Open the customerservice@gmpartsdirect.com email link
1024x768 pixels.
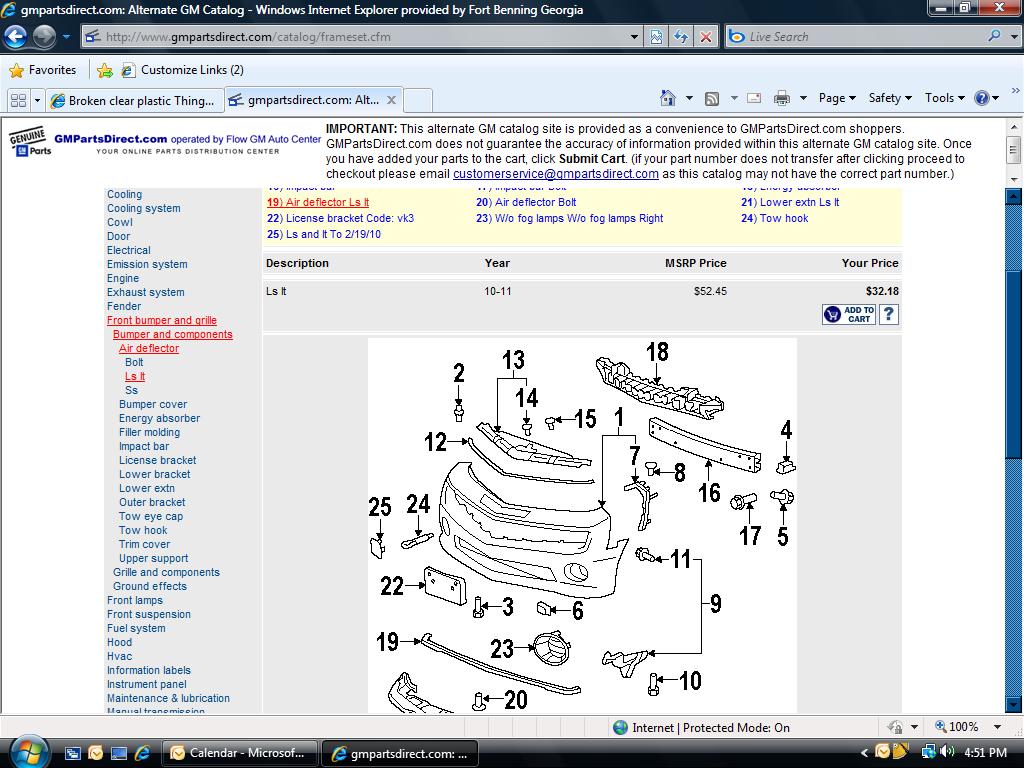[555, 174]
